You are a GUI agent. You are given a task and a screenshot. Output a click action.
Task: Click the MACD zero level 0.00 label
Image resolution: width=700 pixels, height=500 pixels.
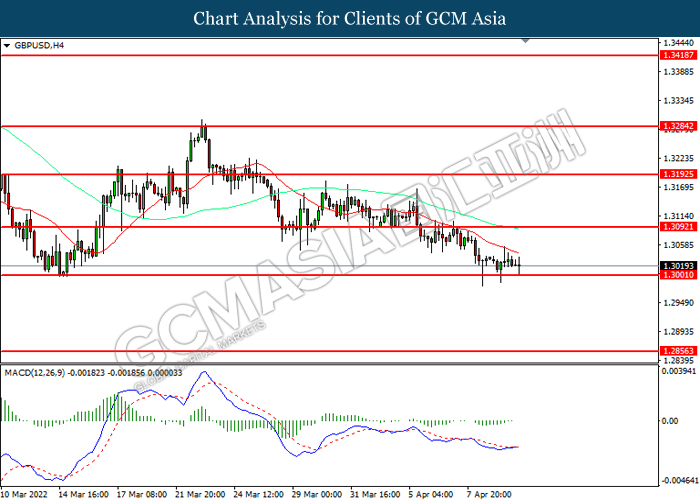pyautogui.click(x=670, y=421)
